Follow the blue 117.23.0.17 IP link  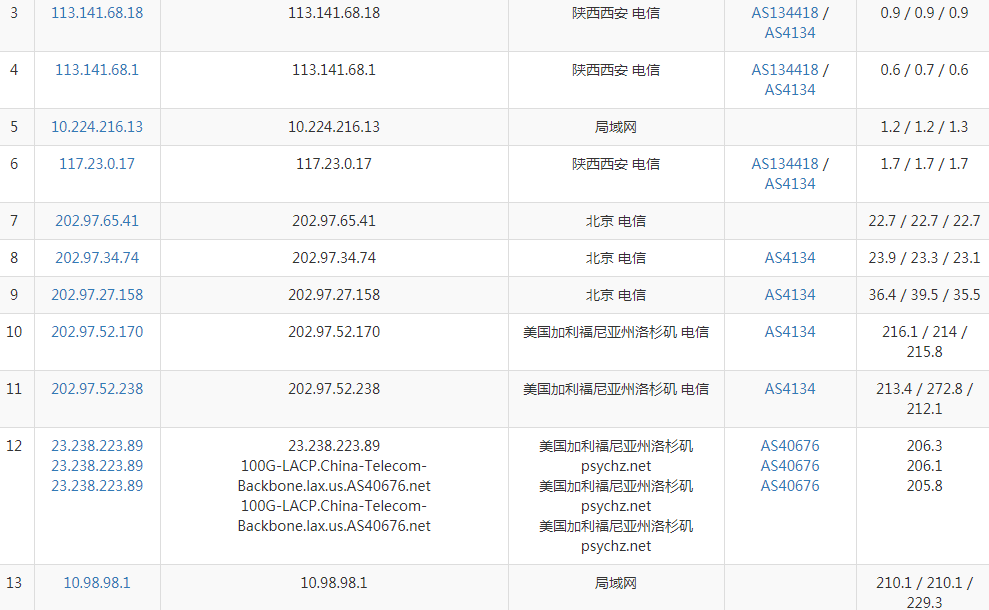click(x=97, y=164)
